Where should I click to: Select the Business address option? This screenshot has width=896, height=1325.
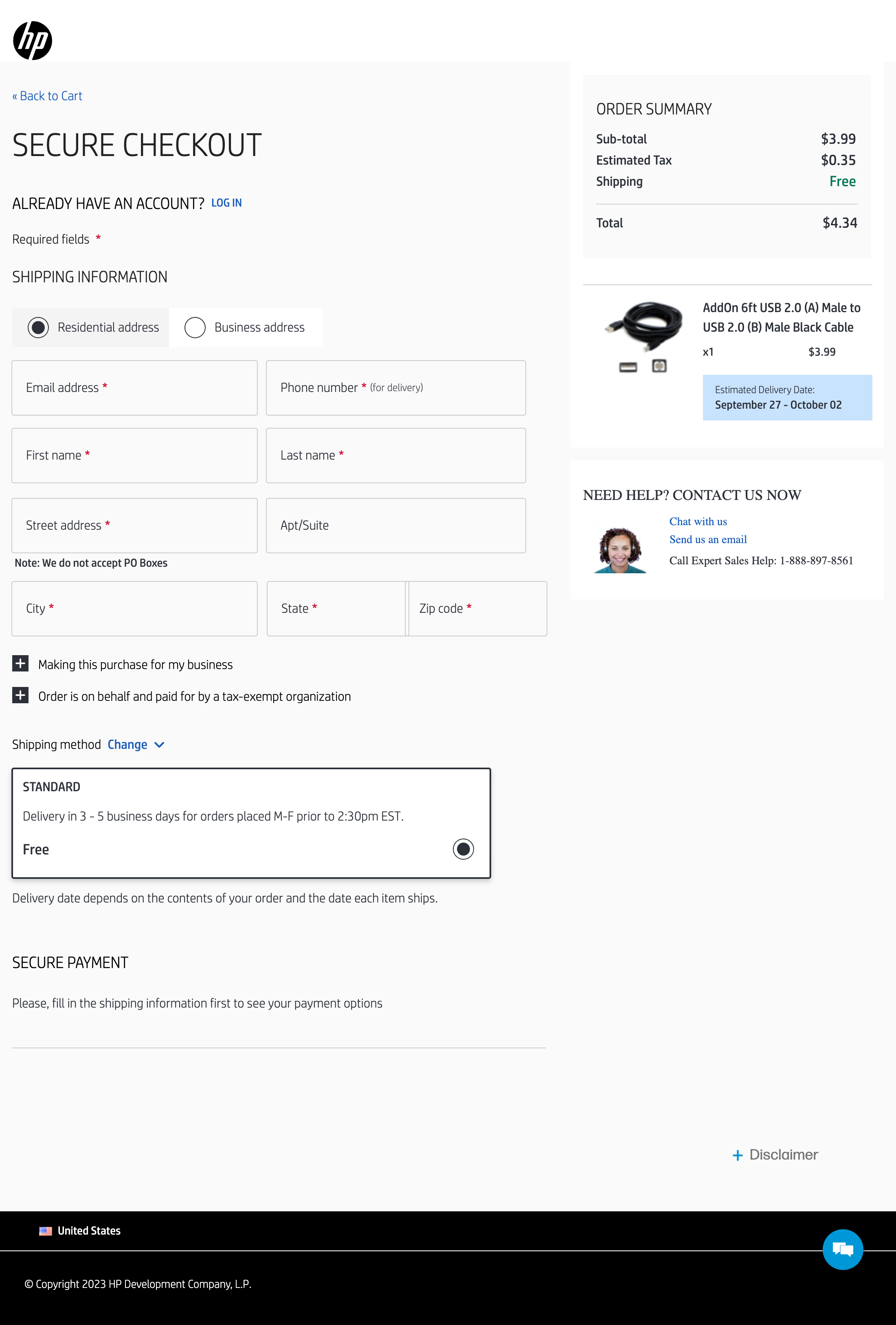click(x=195, y=327)
